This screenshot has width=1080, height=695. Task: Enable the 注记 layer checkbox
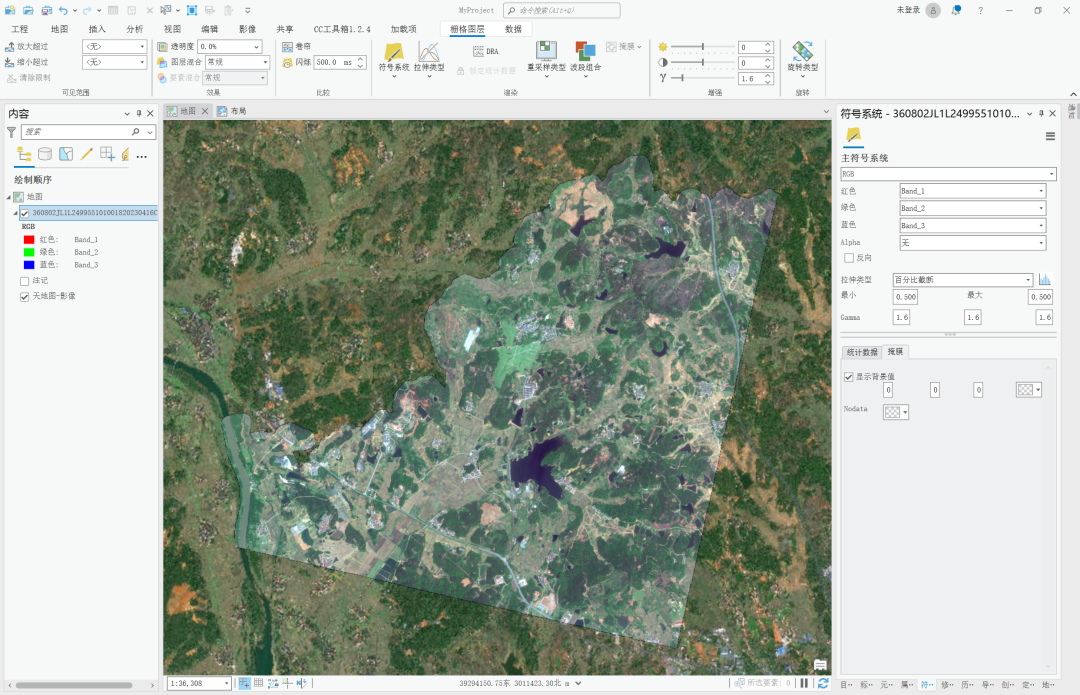point(25,281)
